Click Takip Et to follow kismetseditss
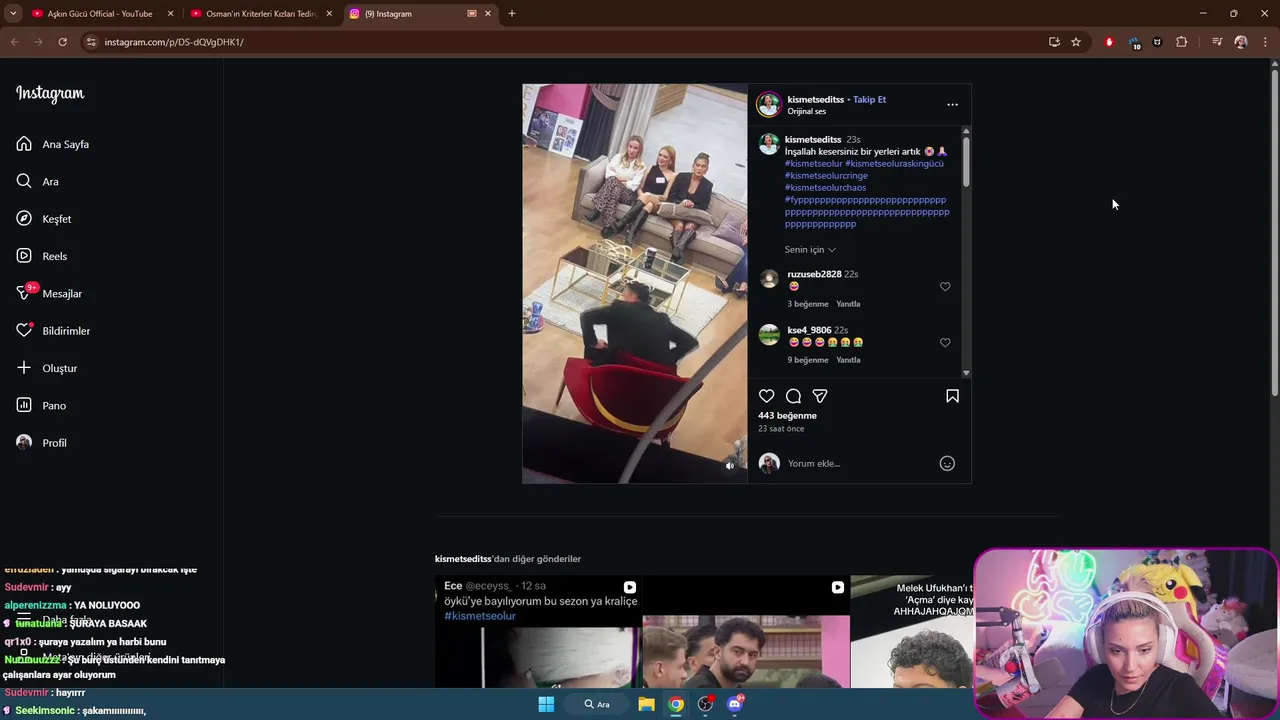1280x720 pixels. [x=869, y=99]
